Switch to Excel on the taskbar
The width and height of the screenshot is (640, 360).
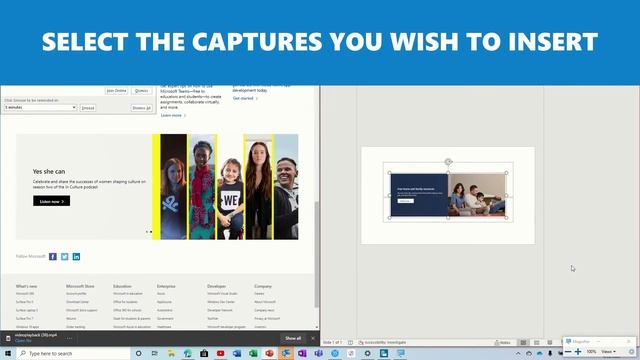click(253, 353)
